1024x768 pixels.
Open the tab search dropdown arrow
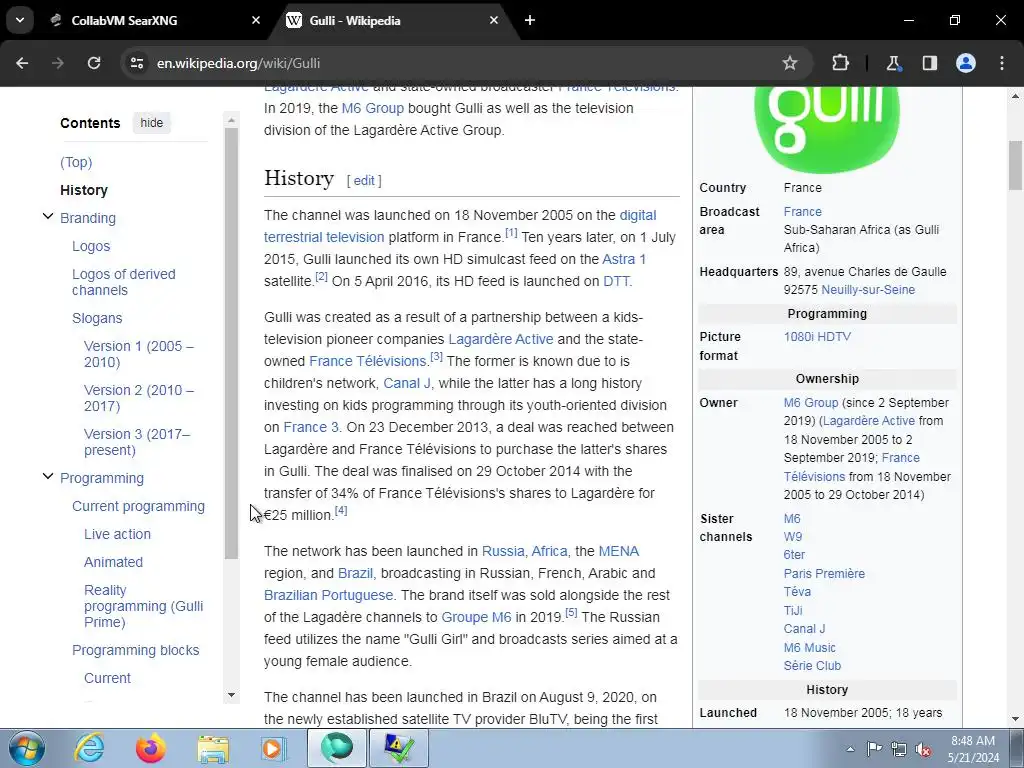pyautogui.click(x=20, y=20)
